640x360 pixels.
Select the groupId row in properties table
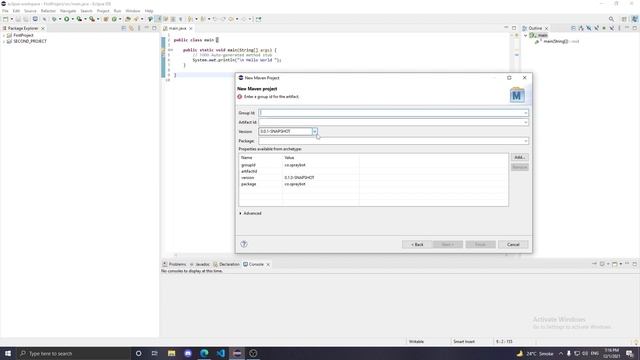coord(373,165)
